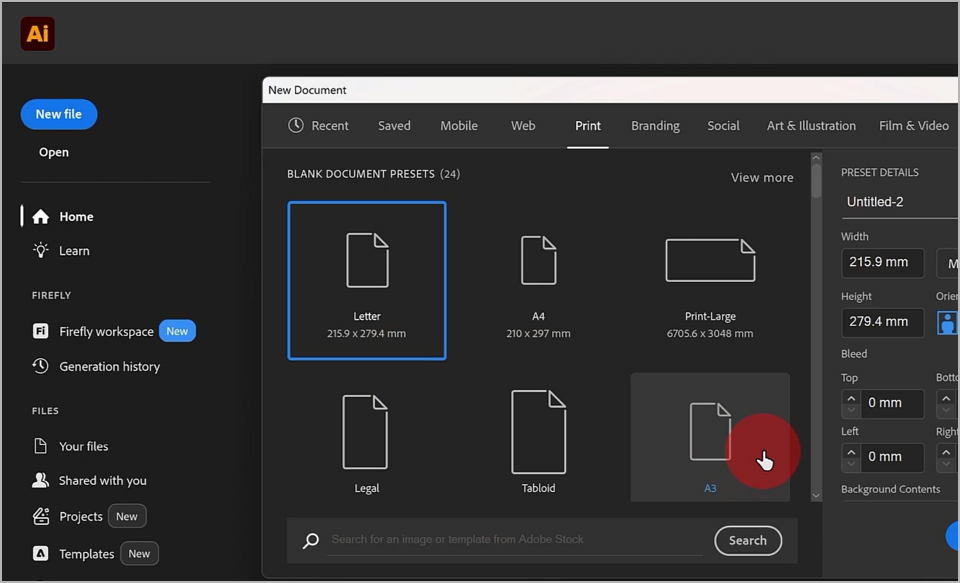Click the Shared with you people icon
960x583 pixels.
pos(40,480)
